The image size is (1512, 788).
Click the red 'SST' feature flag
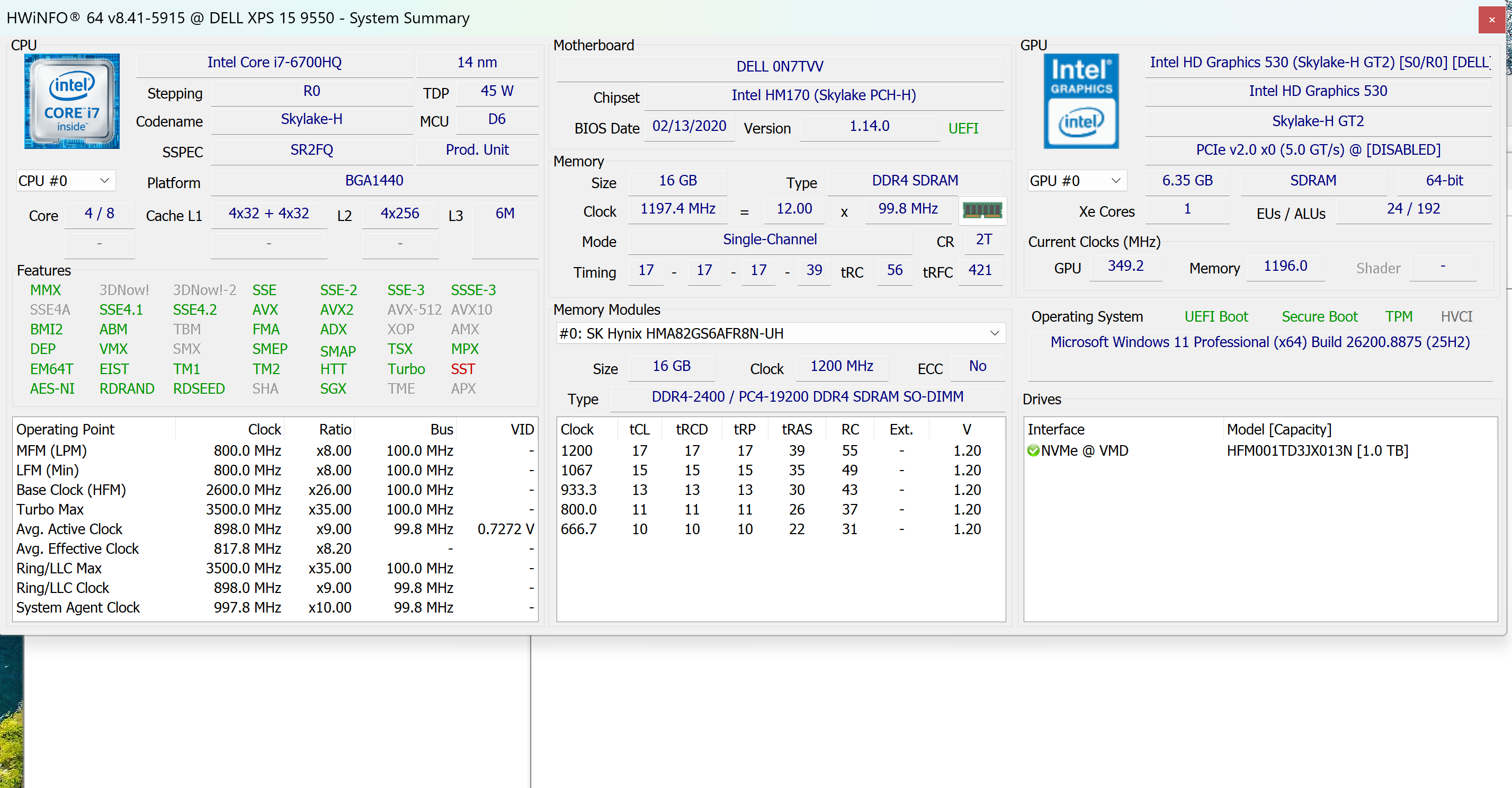click(462, 369)
